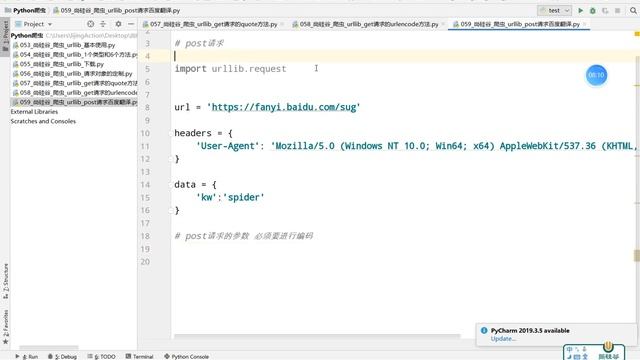Screen dimensions: 640x360
Task: Run the test configuration with green play button
Action: click(x=580, y=11)
